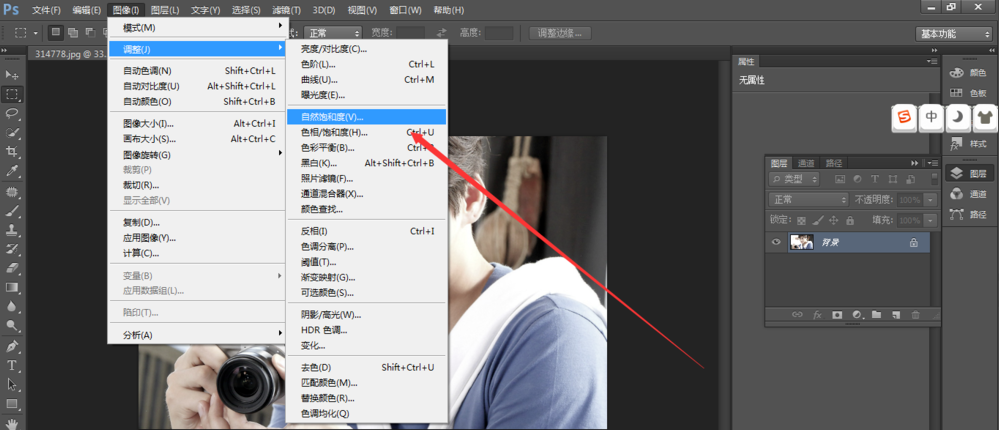Open the 基本功能 workspace dropdown
Viewport: 999px width, 430px height.
[x=953, y=34]
